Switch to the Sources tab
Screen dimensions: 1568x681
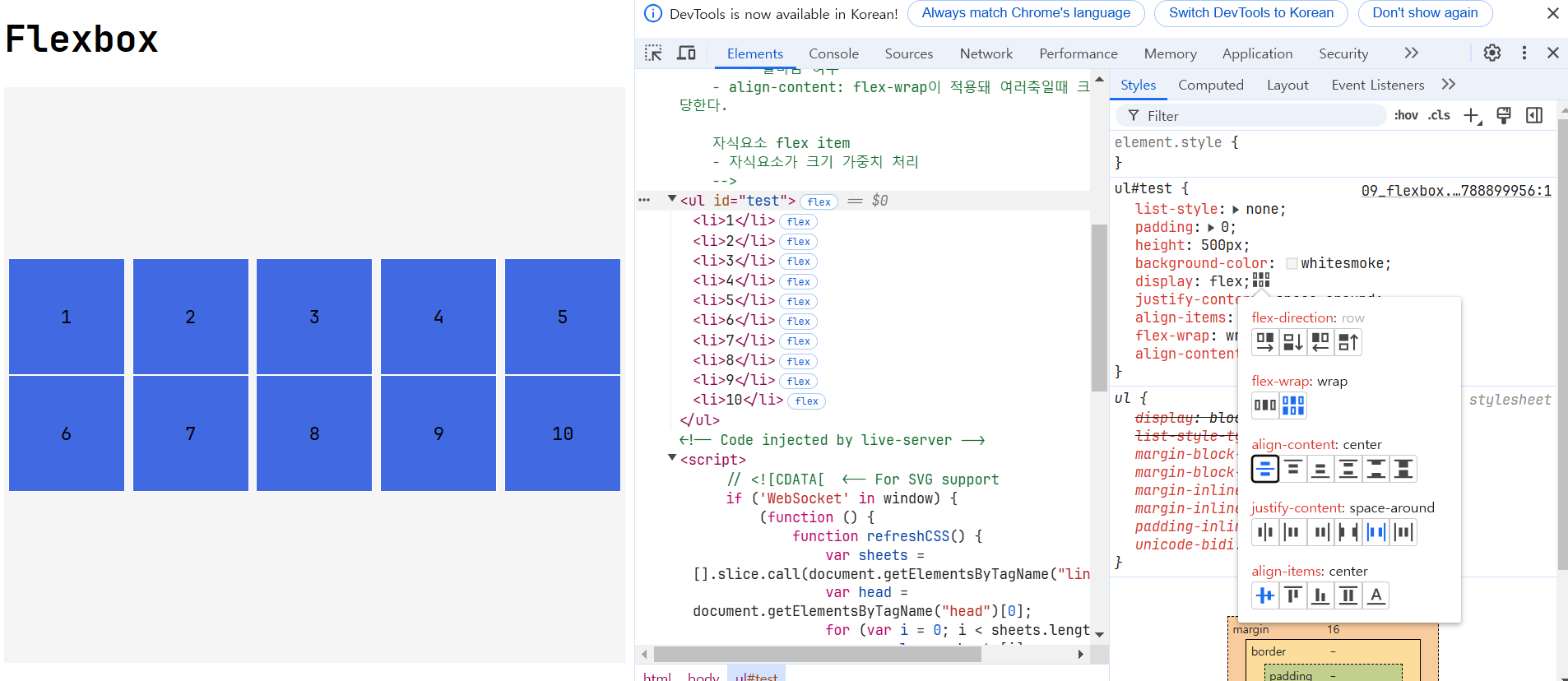908,53
